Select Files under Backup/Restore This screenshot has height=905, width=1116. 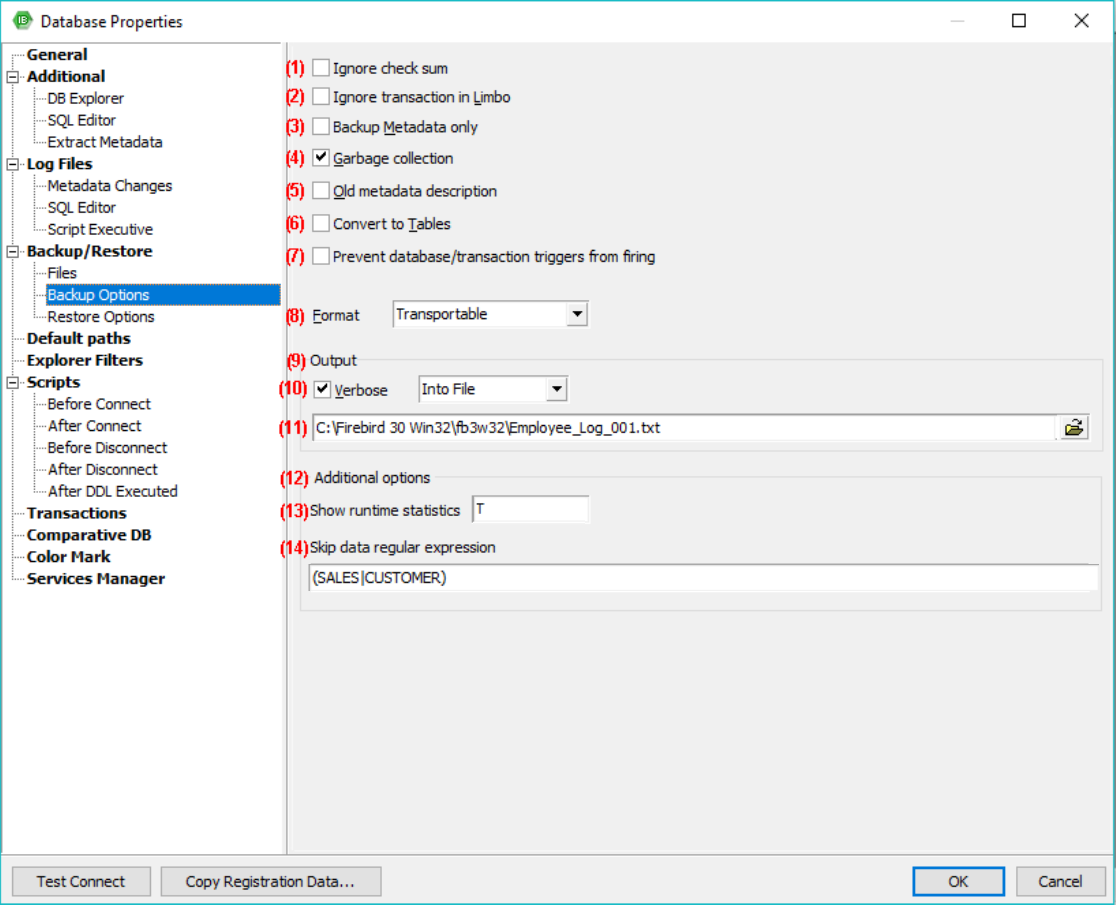click(x=62, y=273)
